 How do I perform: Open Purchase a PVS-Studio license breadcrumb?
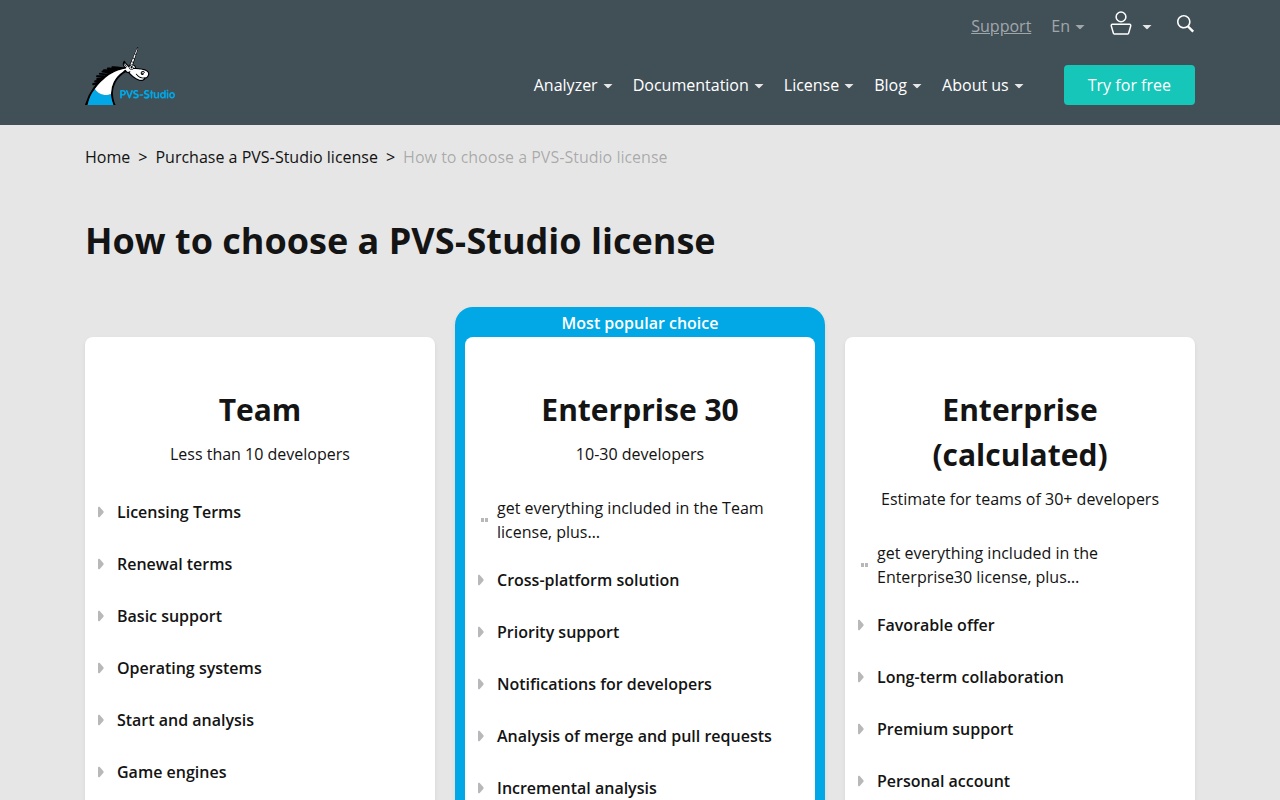[x=266, y=157]
